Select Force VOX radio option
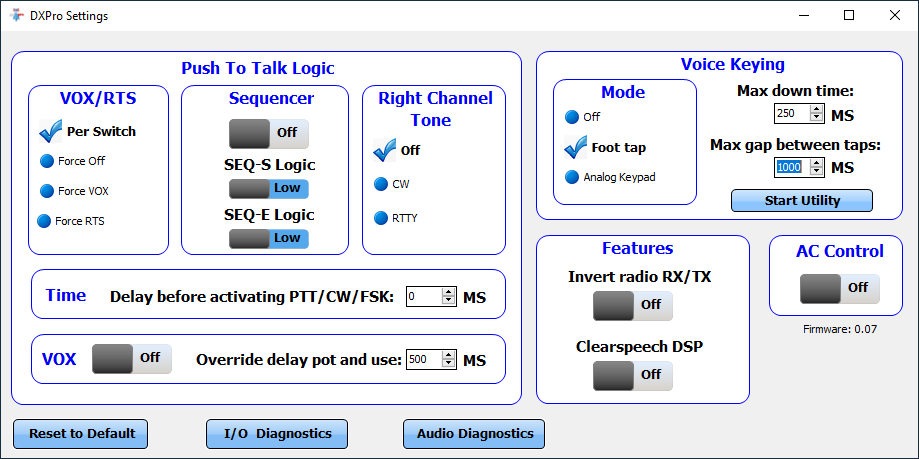The image size is (919, 459). 74,191
